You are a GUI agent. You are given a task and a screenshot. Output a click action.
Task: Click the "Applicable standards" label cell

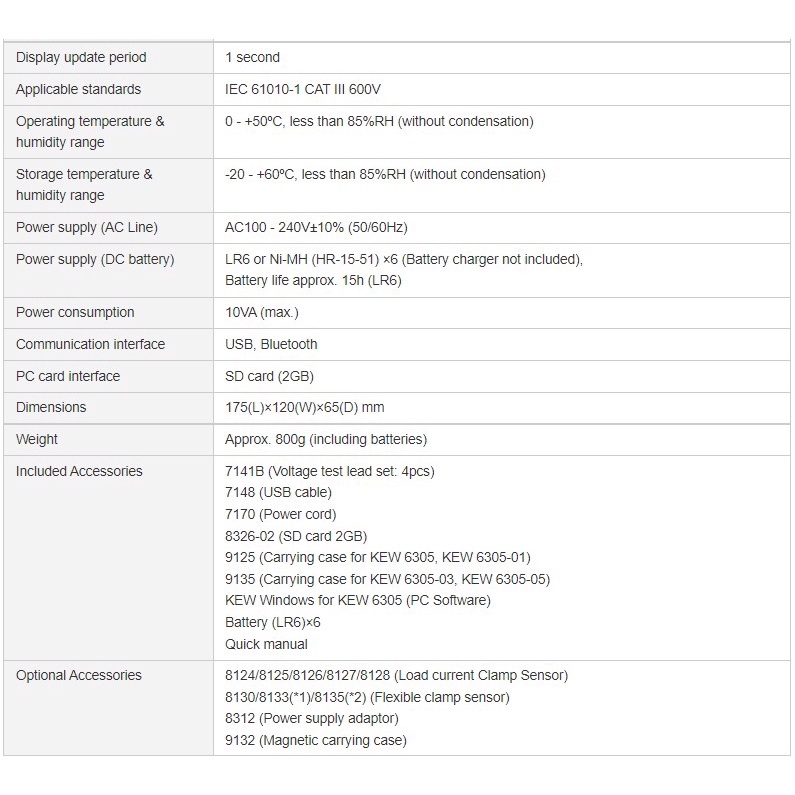click(x=79, y=89)
